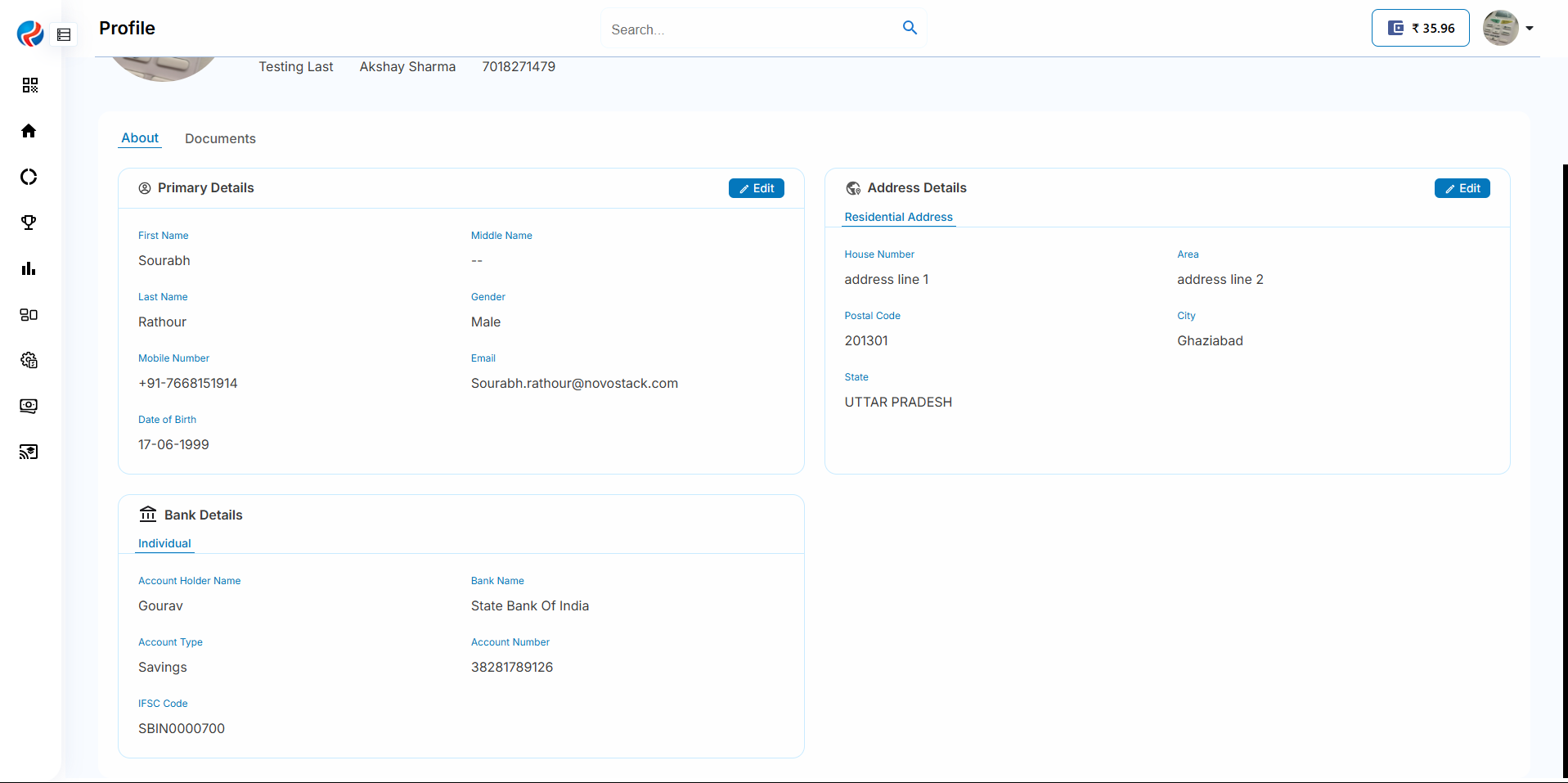Click into the Search input field
This screenshot has width=1568, height=783.
[x=748, y=29]
